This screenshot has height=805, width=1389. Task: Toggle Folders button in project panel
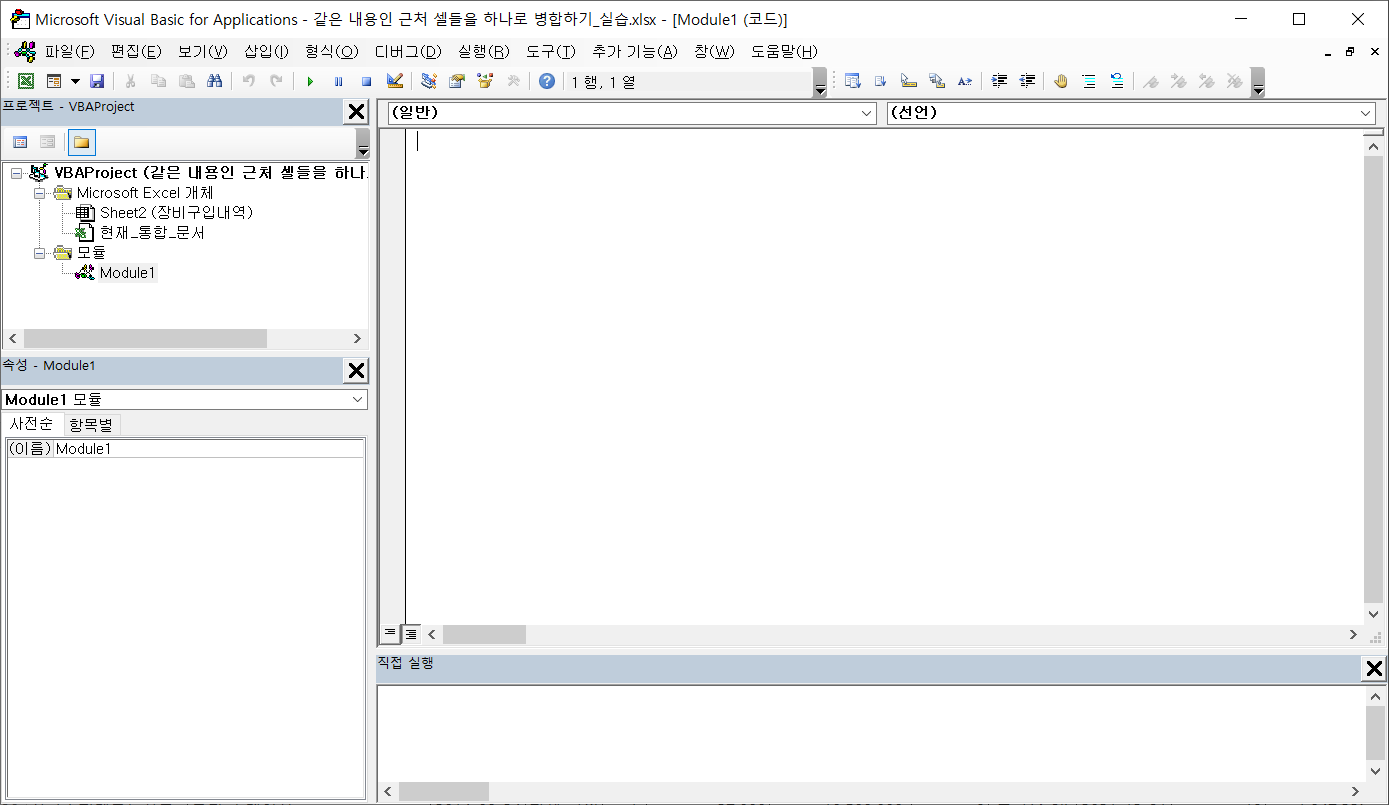[82, 142]
